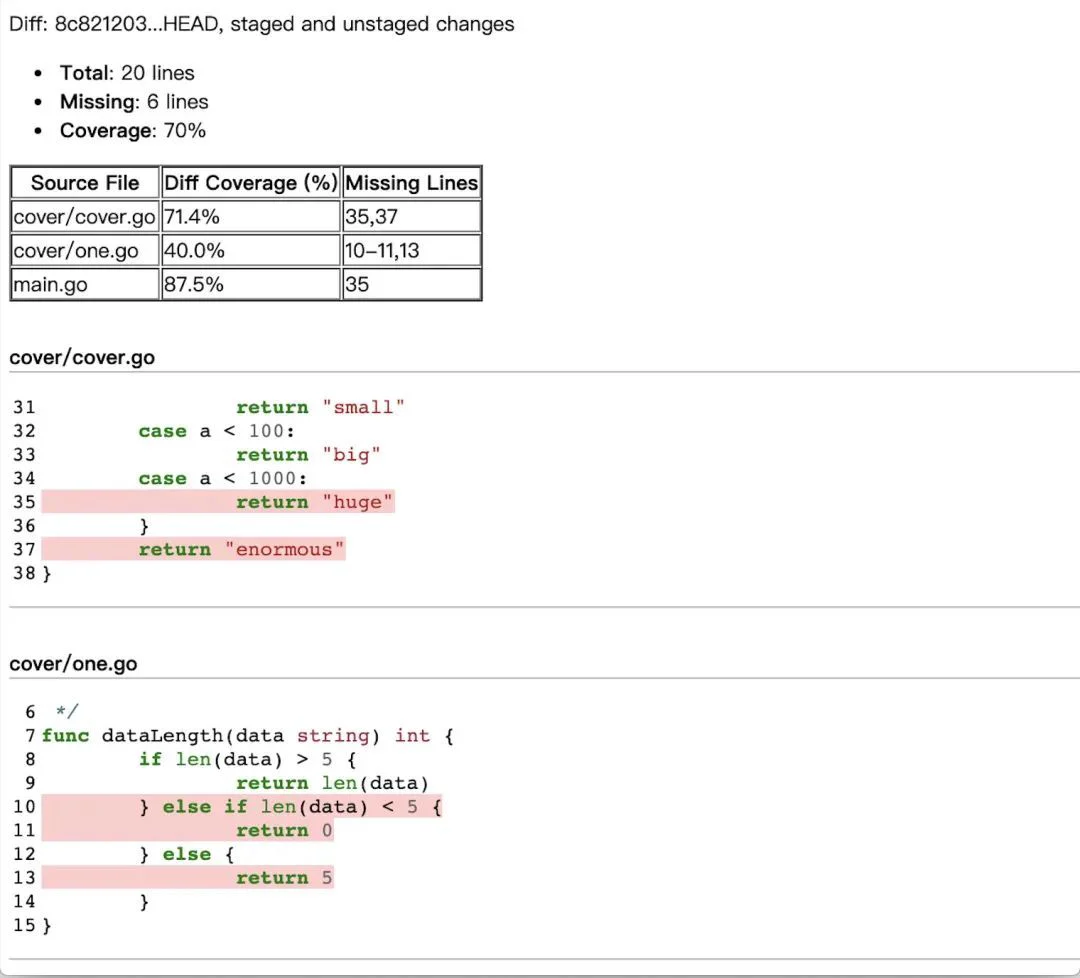Click the '40.0%' coverage cell
Screen dimensions: 1080x978
click(x=251, y=251)
